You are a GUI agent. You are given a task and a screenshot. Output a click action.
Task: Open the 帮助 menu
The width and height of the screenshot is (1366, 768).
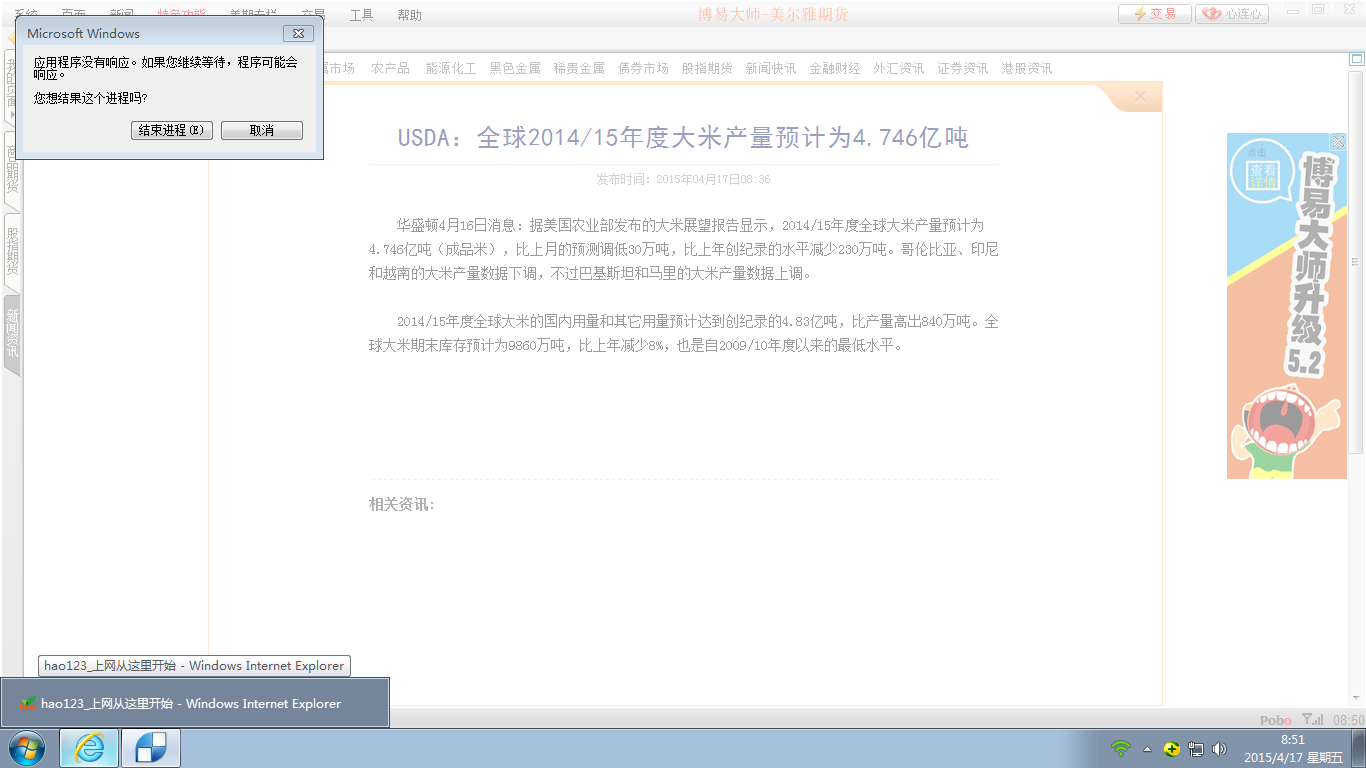pyautogui.click(x=408, y=15)
